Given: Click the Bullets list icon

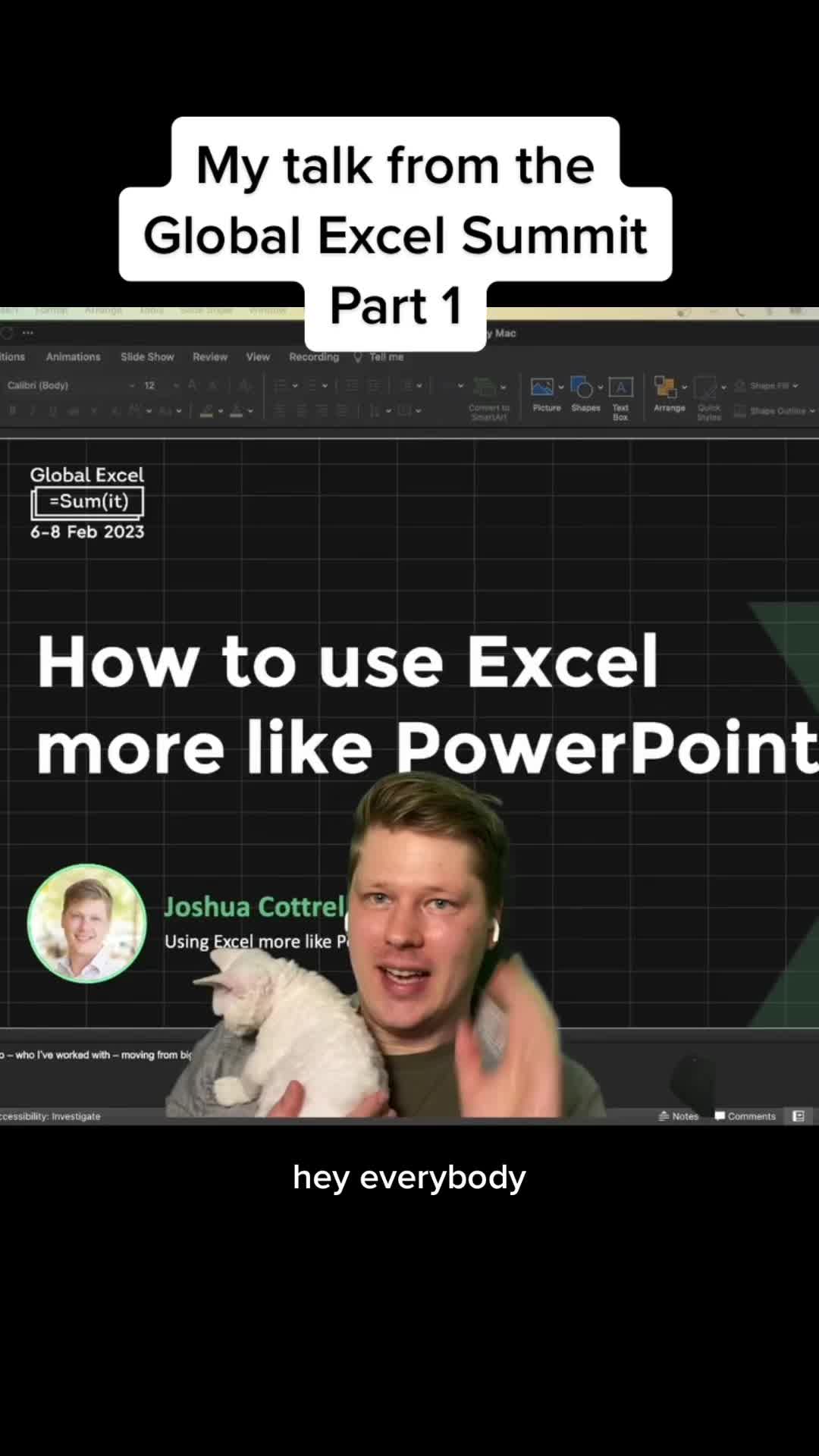Looking at the screenshot, I should tap(281, 385).
